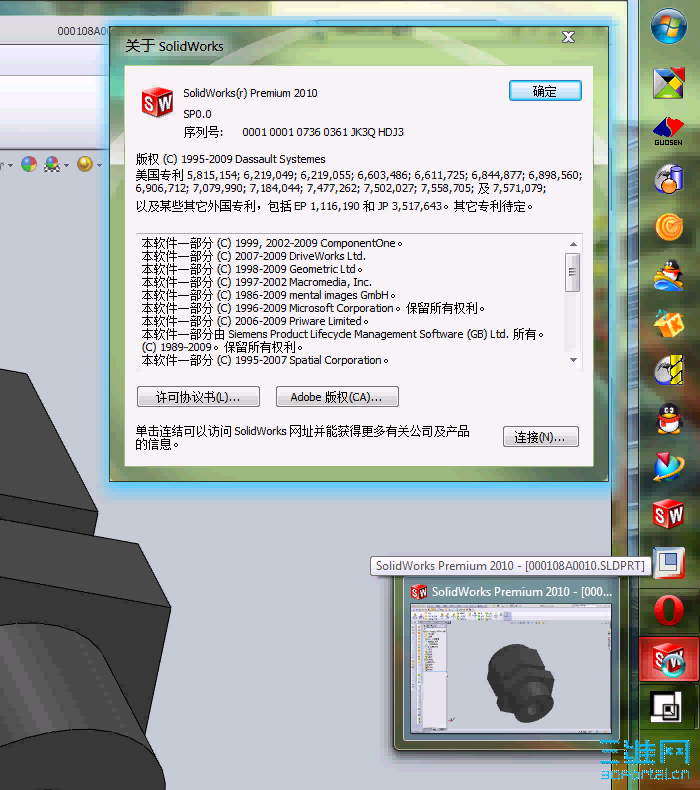Click the scroll down arrow in credits list

point(573,360)
